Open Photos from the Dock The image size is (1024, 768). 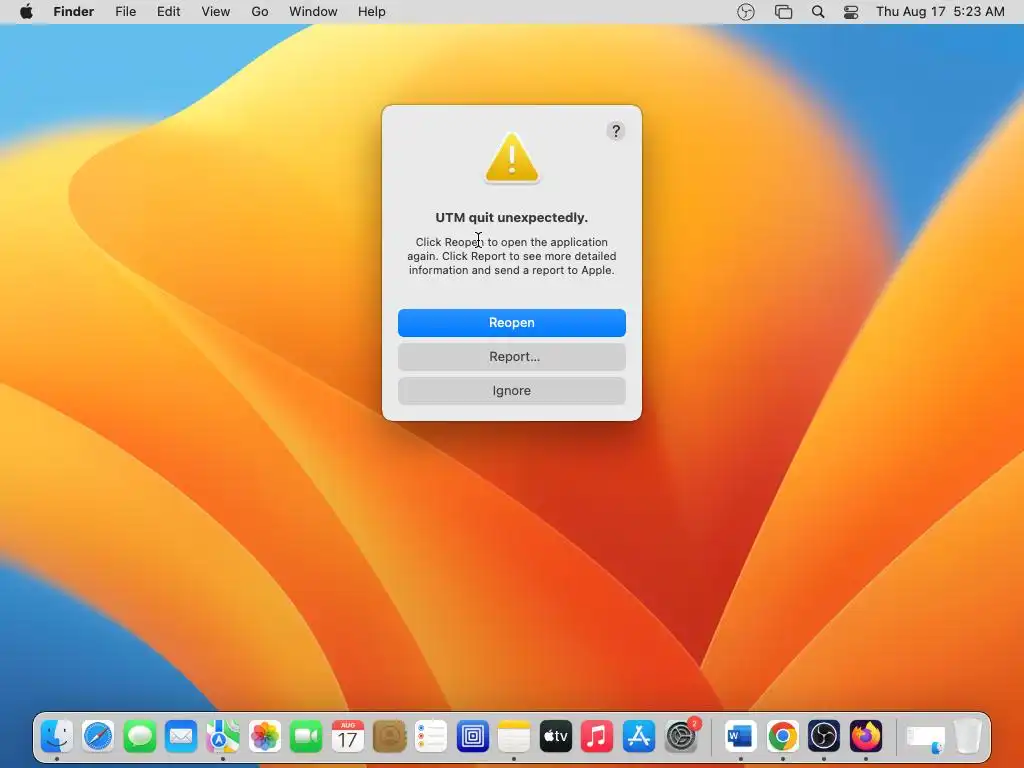pyautogui.click(x=264, y=737)
